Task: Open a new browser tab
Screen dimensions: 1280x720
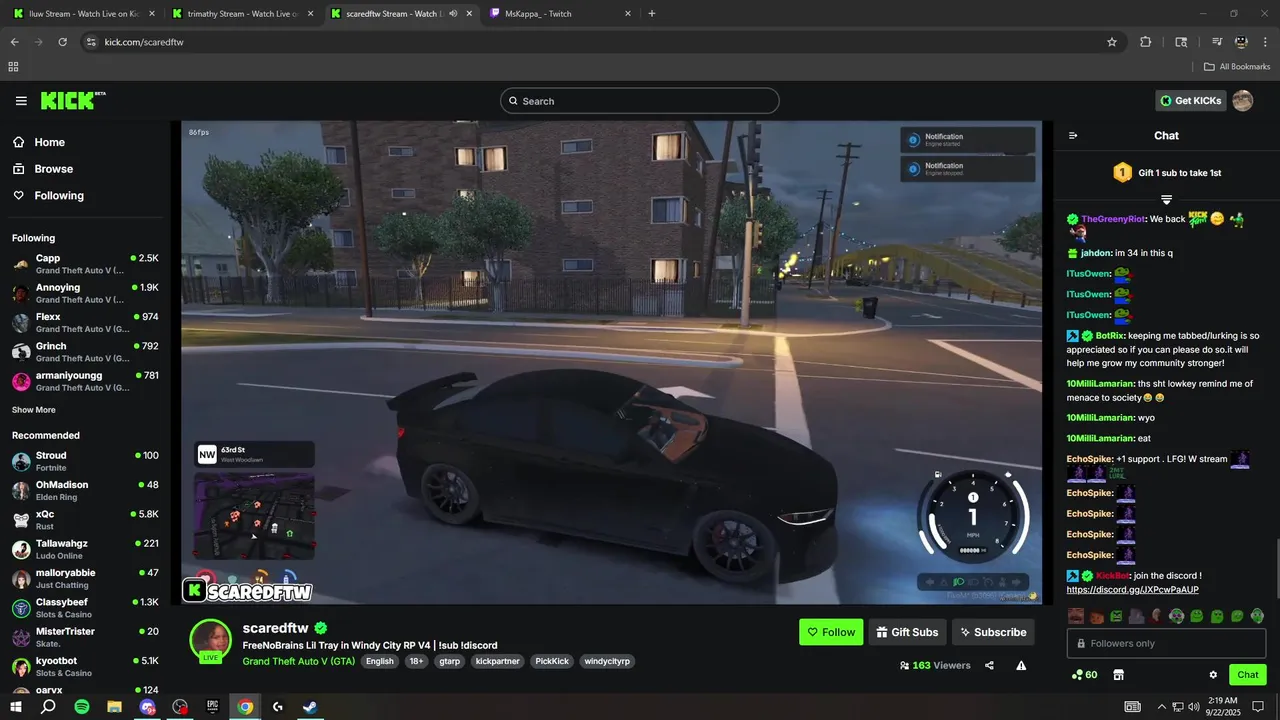Action: coord(652,14)
